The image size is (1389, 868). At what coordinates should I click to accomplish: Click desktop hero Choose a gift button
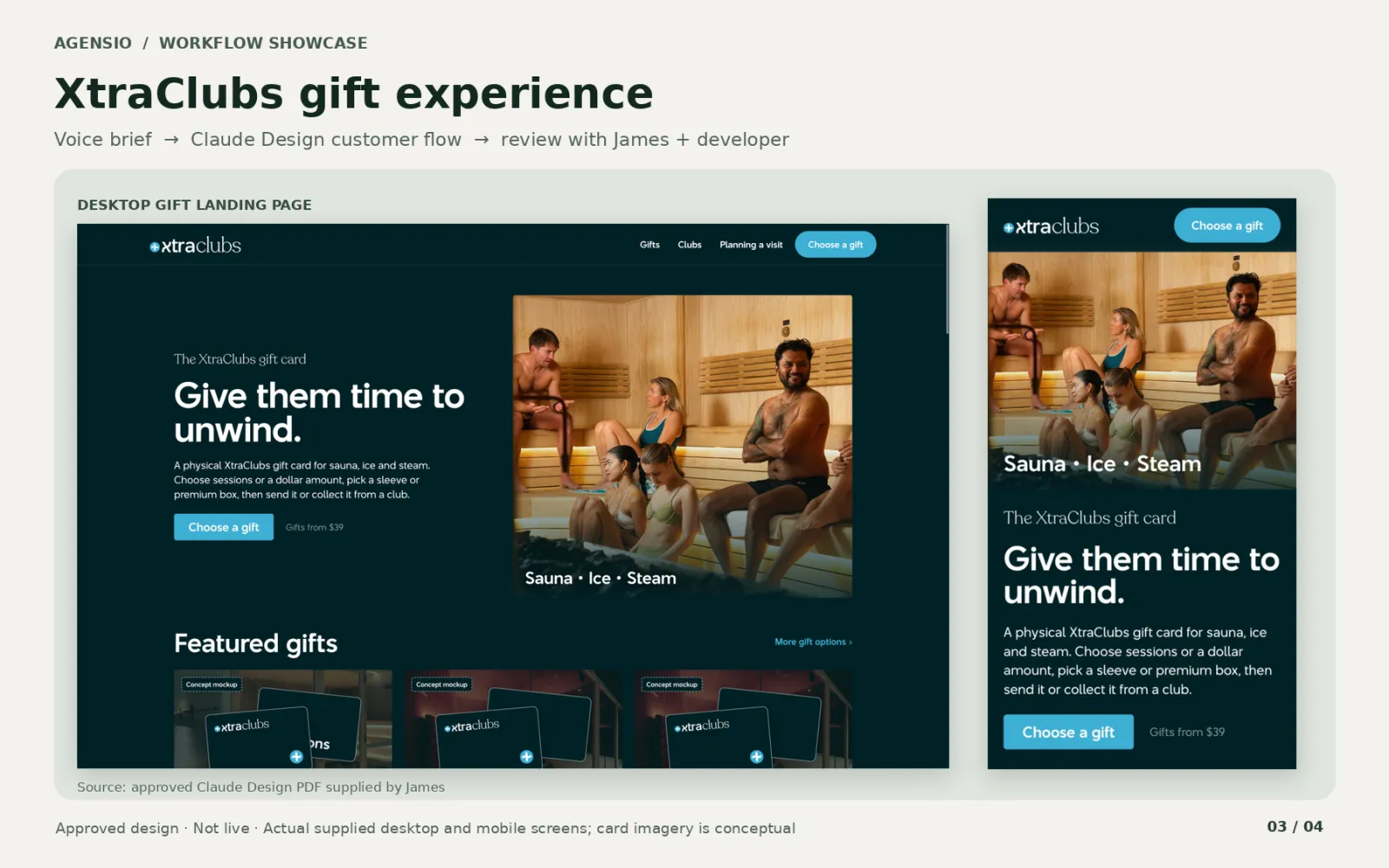point(223,527)
